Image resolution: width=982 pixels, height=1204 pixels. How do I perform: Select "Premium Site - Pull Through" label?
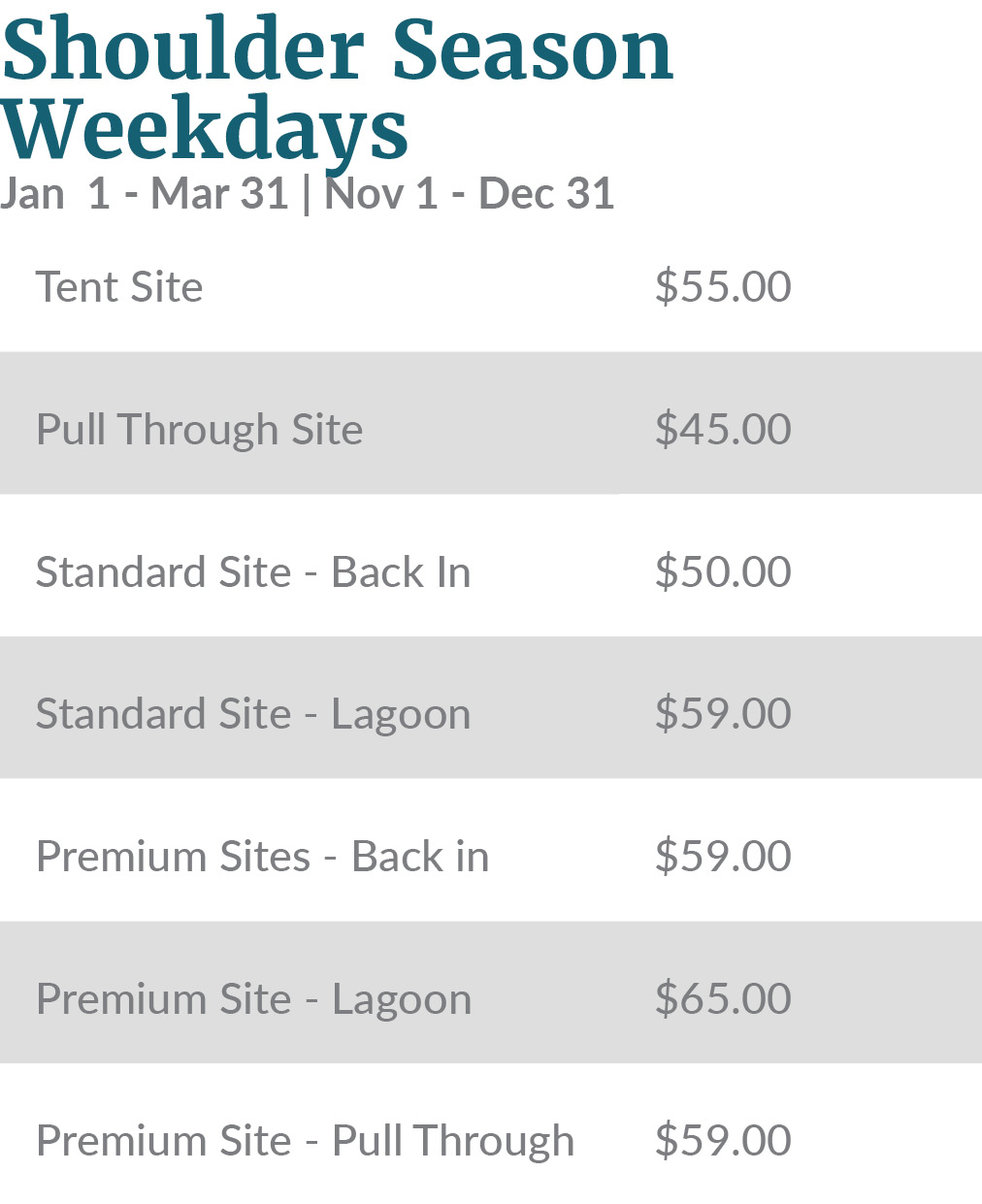305,1141
